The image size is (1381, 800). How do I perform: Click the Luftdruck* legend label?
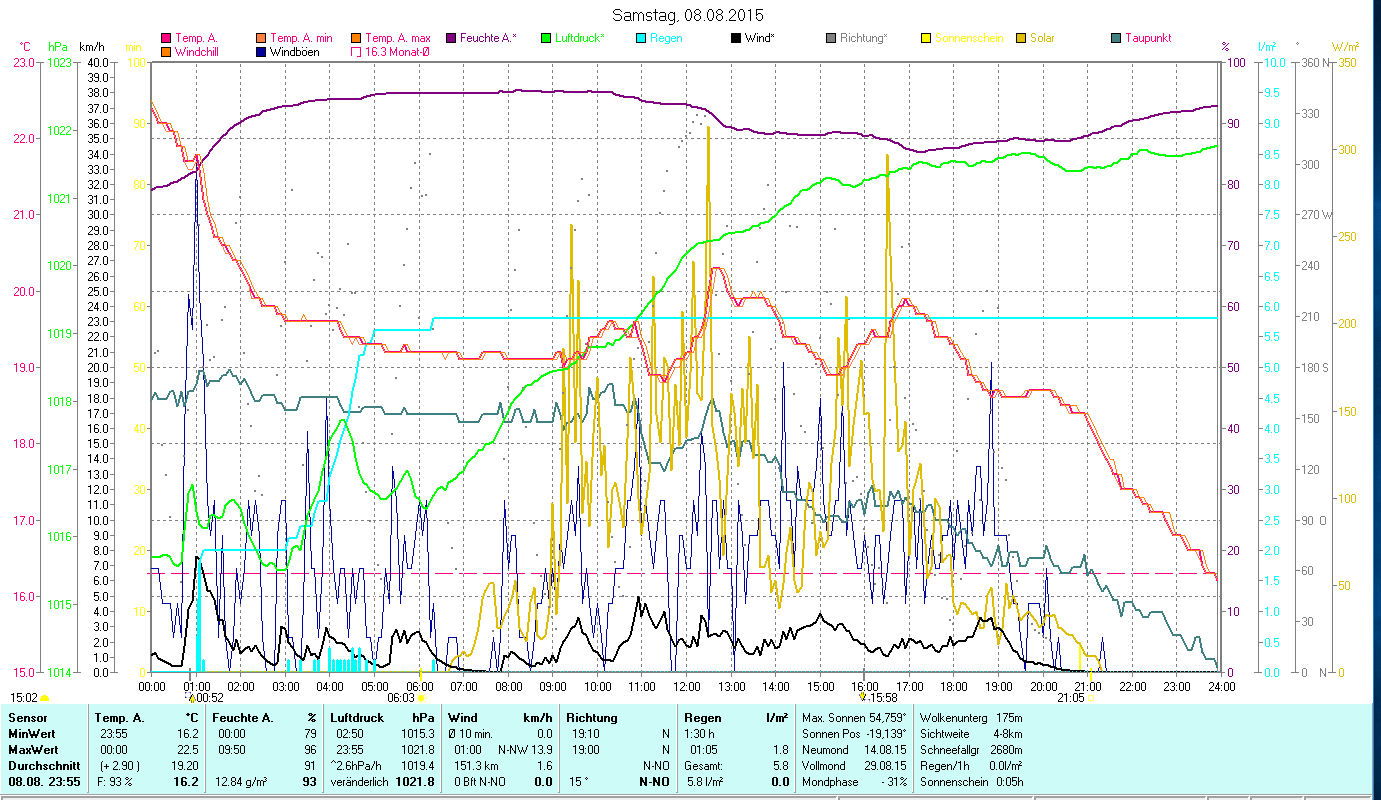click(x=582, y=38)
